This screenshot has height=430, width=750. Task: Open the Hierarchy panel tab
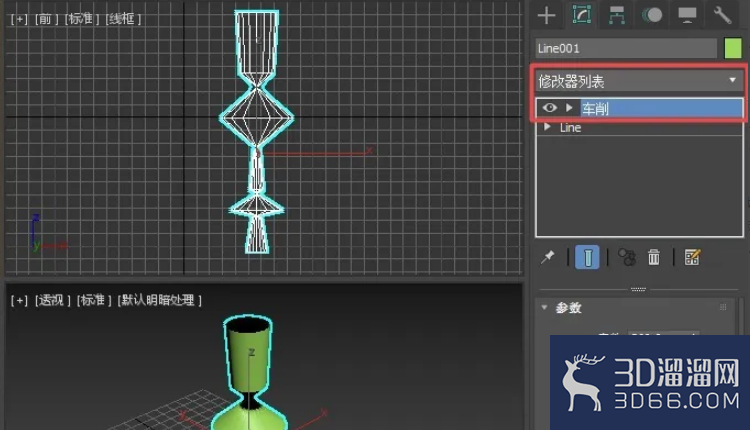(x=617, y=15)
